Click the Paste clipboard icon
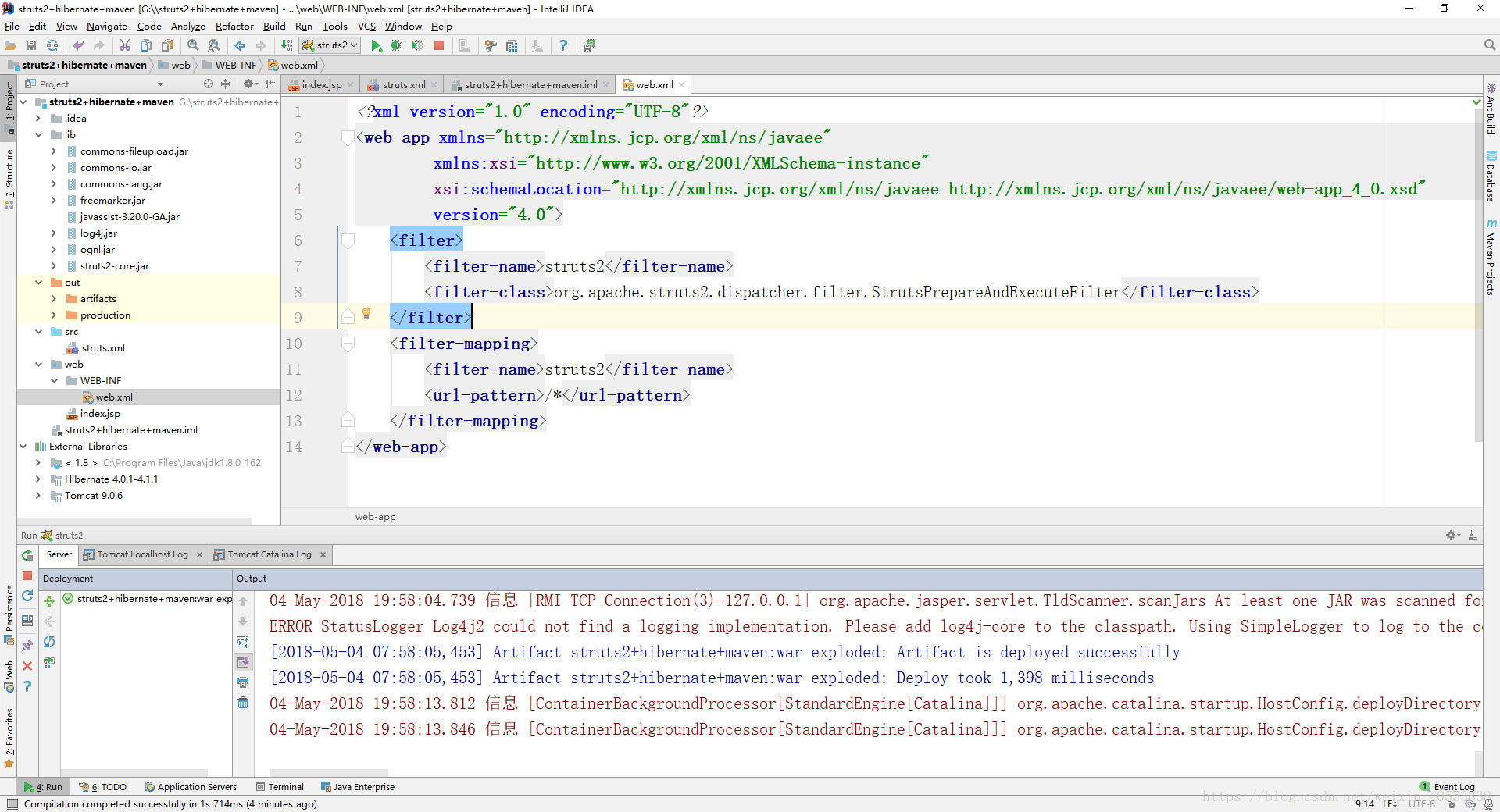Screen dimensions: 1500x812 tap(167, 45)
